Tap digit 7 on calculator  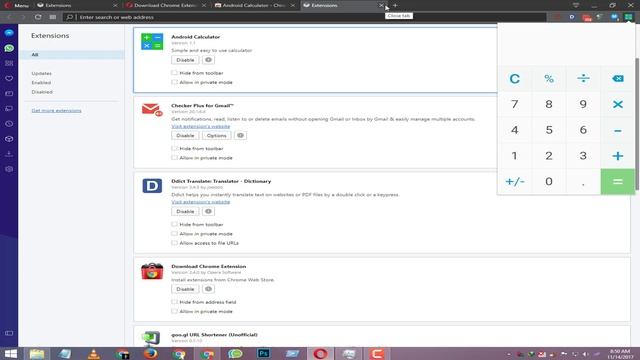515,104
